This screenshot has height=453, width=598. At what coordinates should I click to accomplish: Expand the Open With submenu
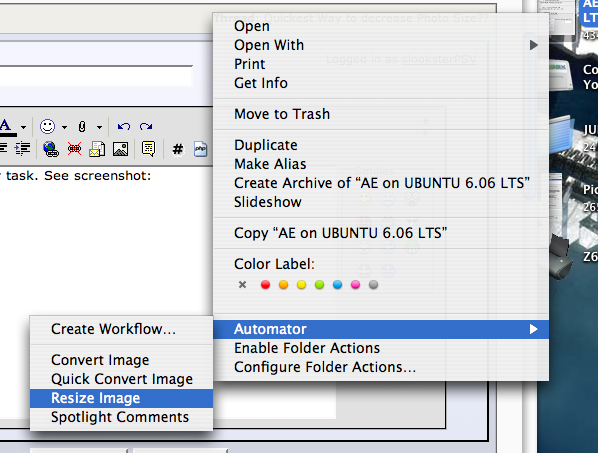pyautogui.click(x=381, y=45)
